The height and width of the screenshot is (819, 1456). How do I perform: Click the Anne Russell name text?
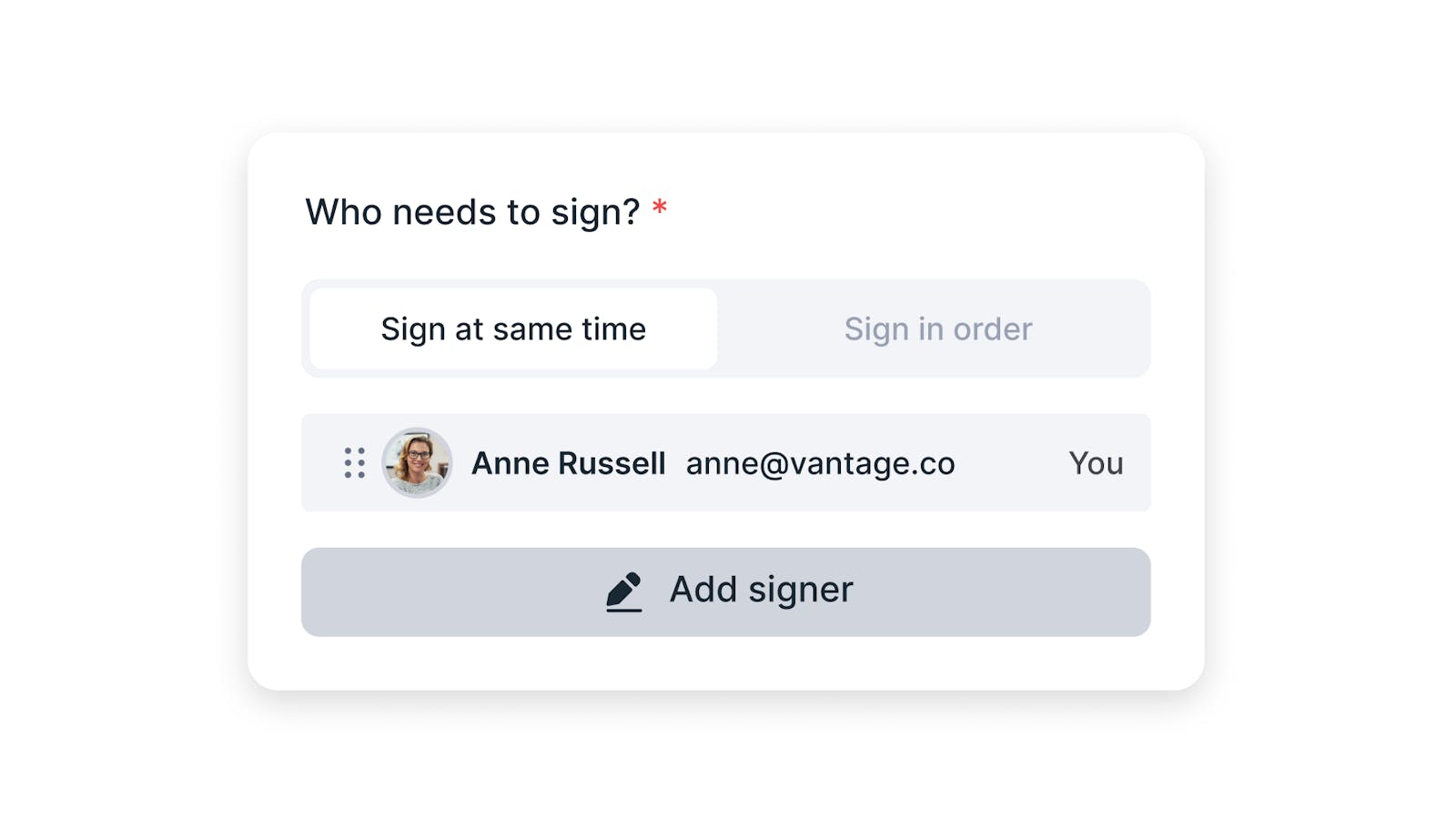point(568,463)
